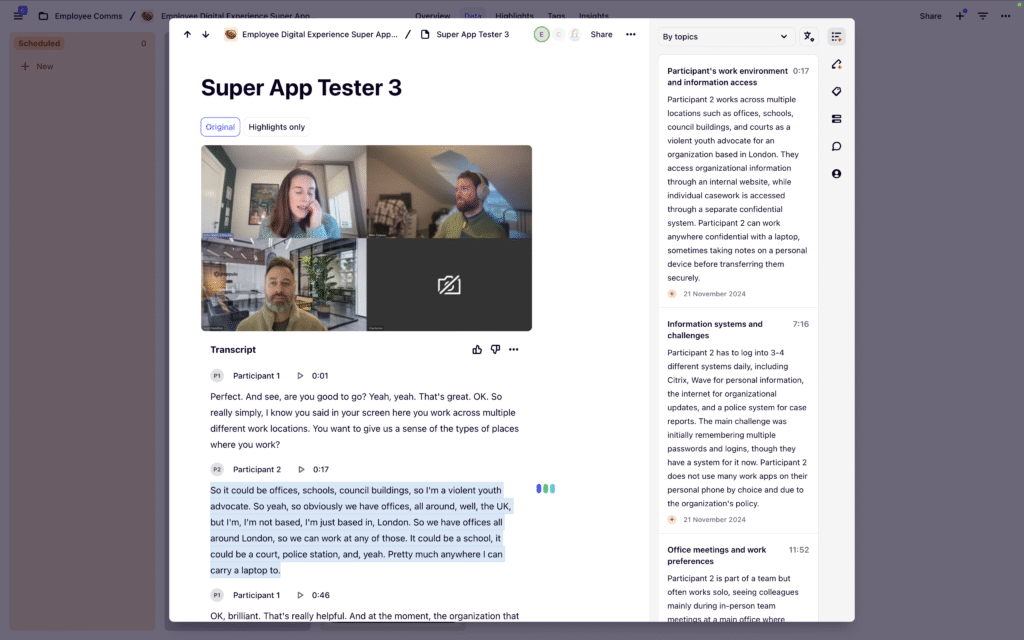Switch transcript view to Original

pos(220,127)
